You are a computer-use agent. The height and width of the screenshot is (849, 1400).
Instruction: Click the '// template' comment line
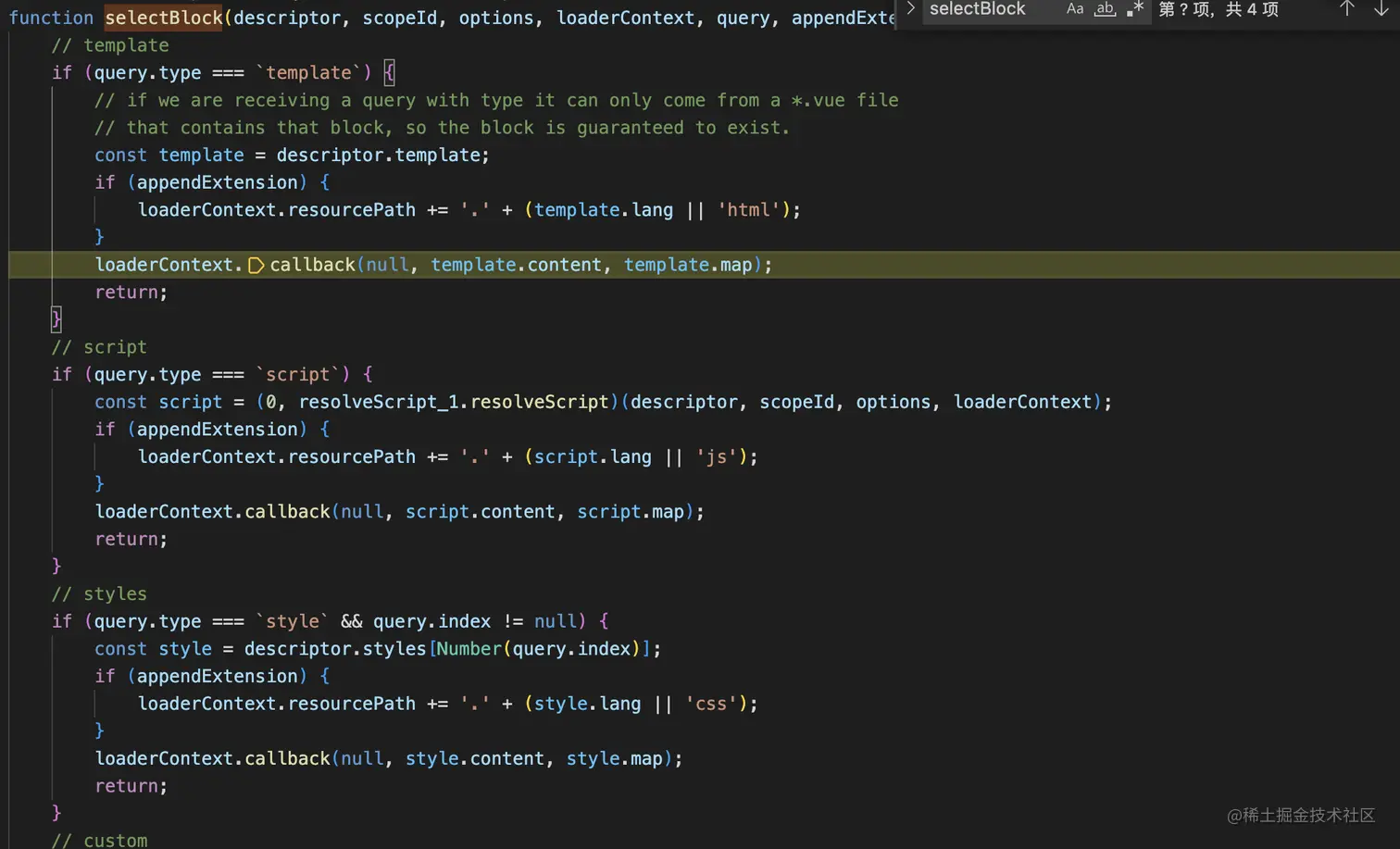coord(110,45)
